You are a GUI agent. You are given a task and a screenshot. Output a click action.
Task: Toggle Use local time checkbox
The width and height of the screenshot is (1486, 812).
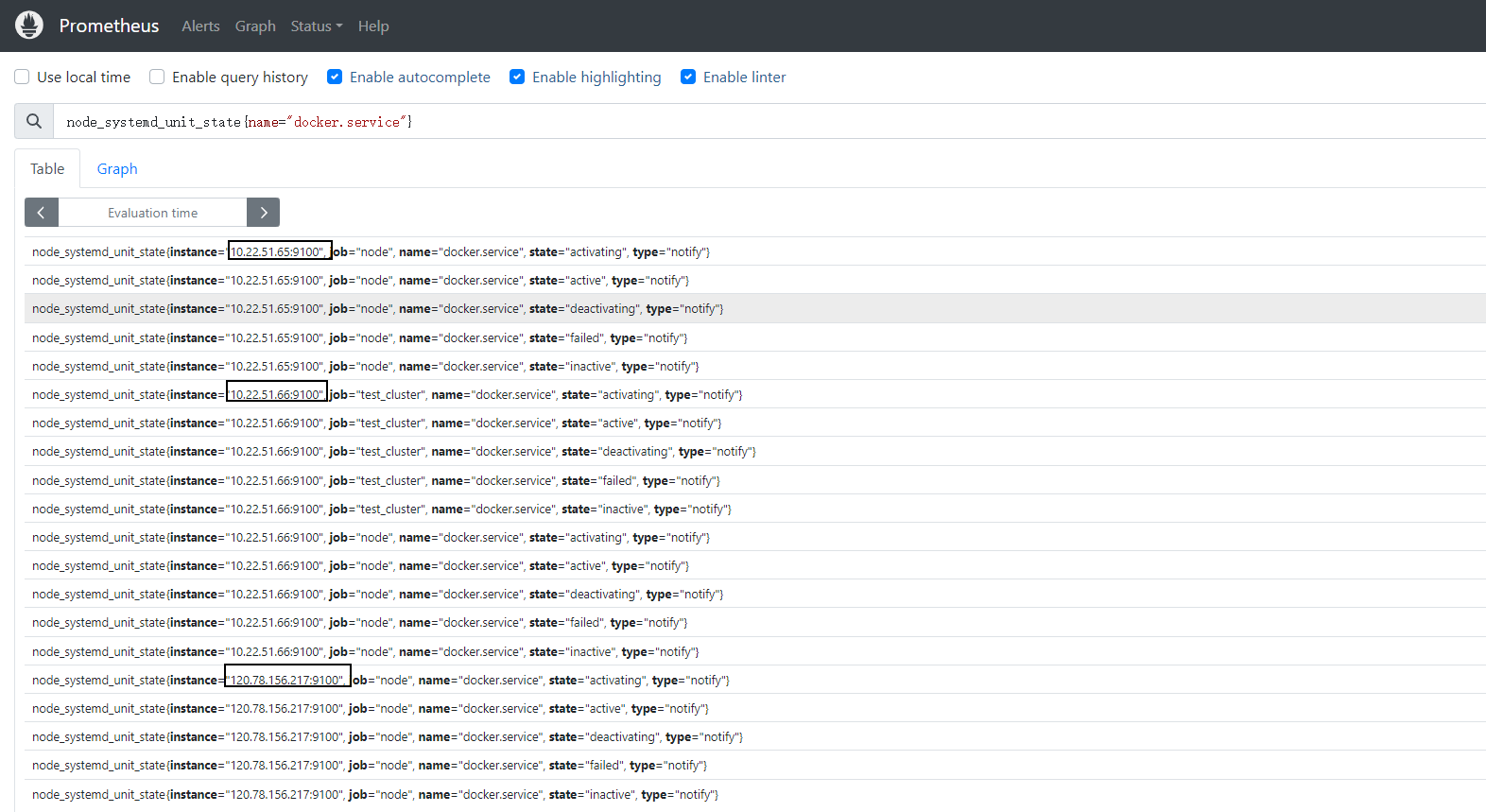click(22, 77)
